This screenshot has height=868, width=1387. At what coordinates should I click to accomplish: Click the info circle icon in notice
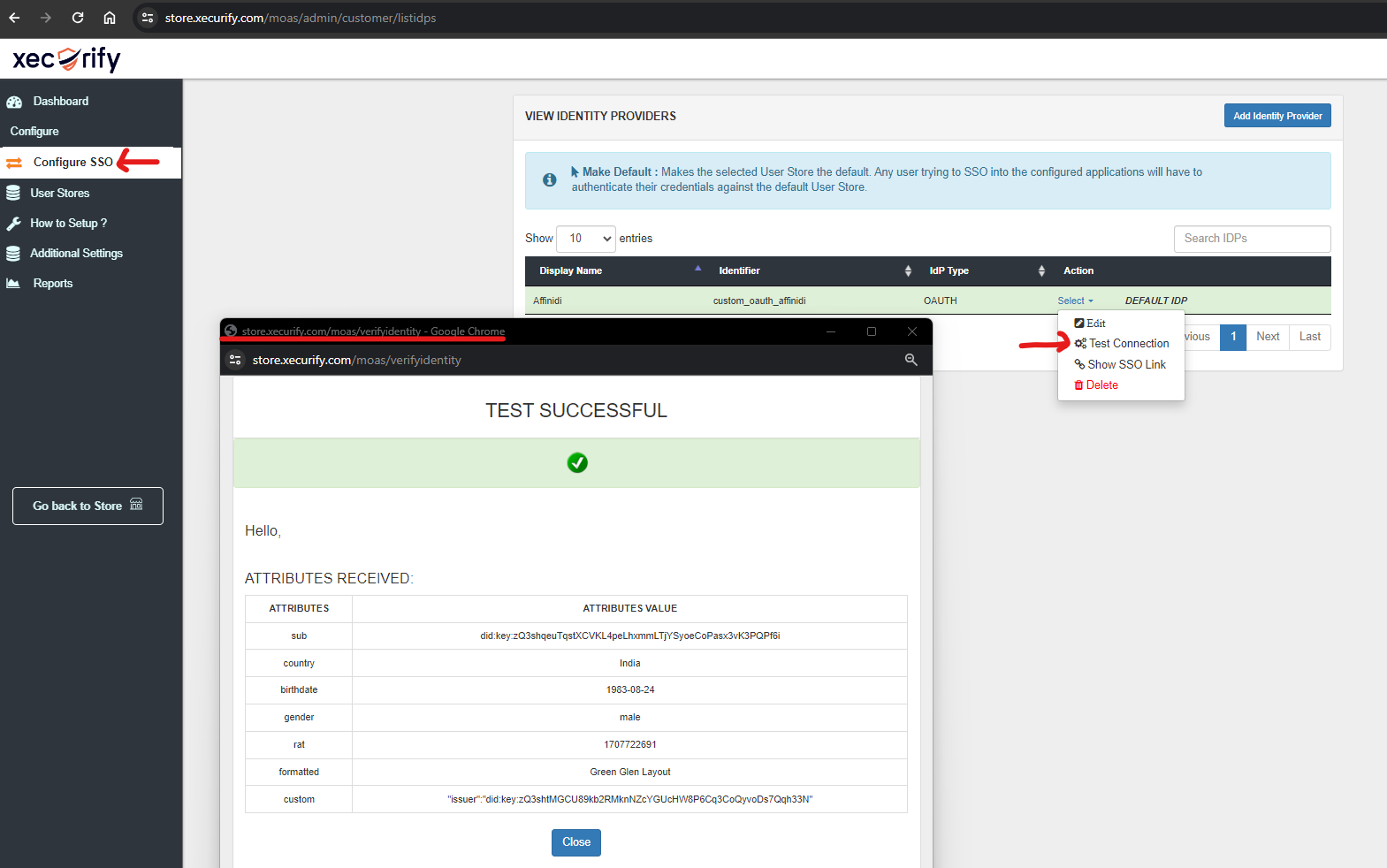pos(549,179)
